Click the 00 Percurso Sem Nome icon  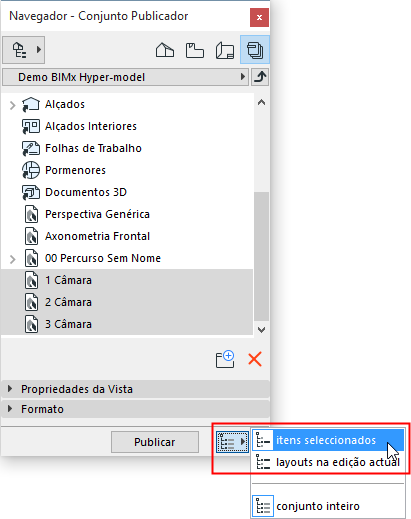[31, 258]
